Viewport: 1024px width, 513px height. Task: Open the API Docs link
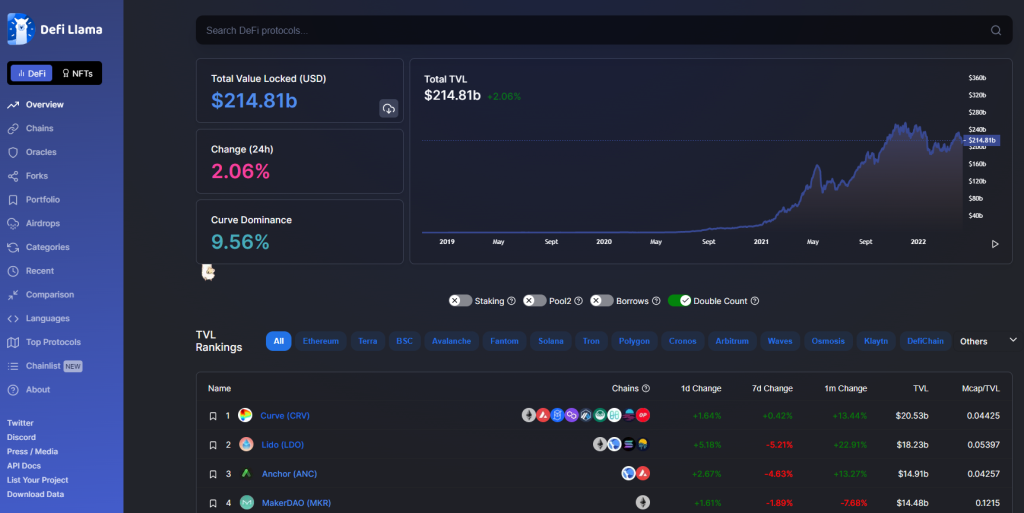pyautogui.click(x=24, y=466)
